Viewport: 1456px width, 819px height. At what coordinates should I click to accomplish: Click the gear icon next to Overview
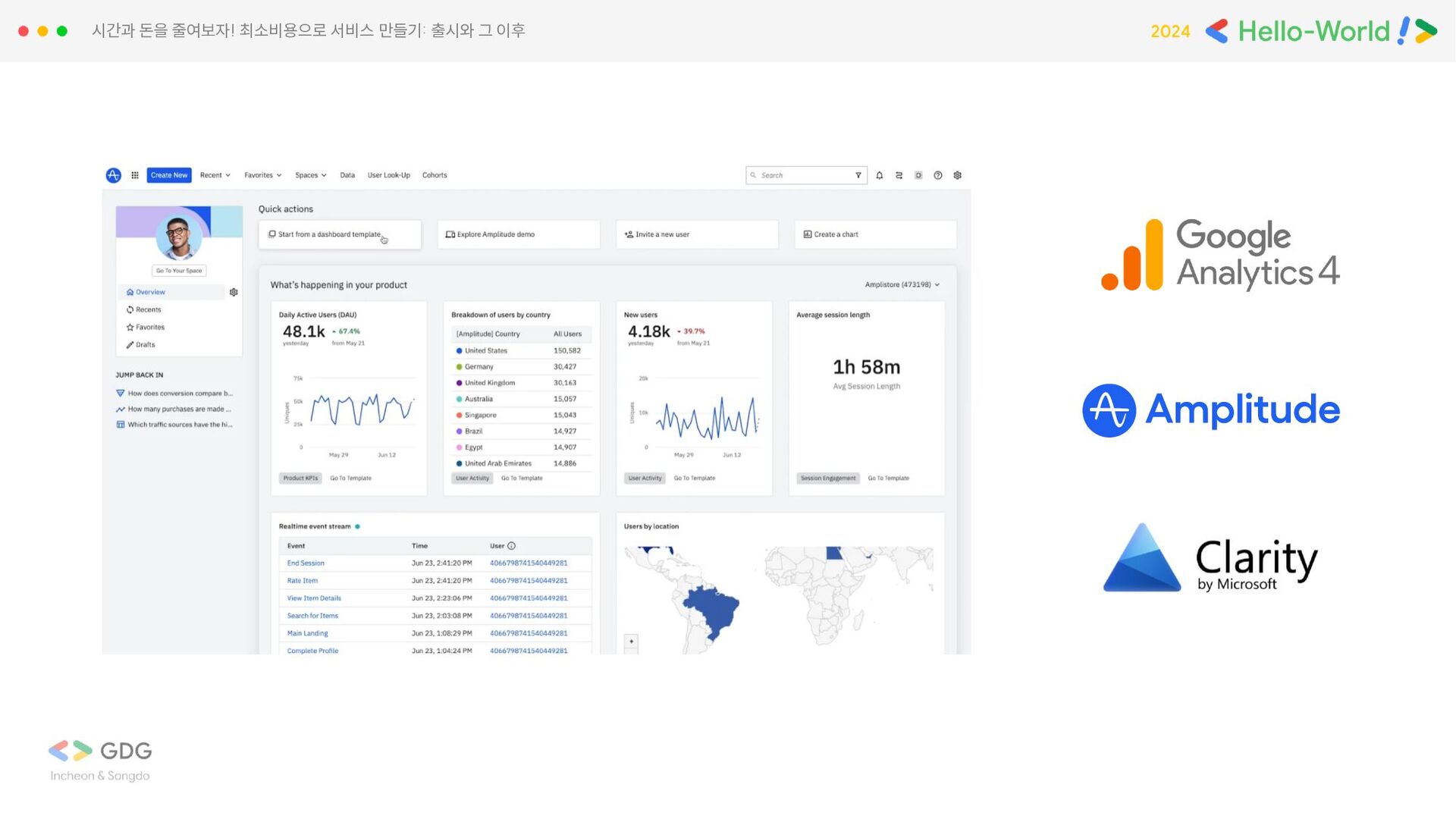pyautogui.click(x=234, y=292)
